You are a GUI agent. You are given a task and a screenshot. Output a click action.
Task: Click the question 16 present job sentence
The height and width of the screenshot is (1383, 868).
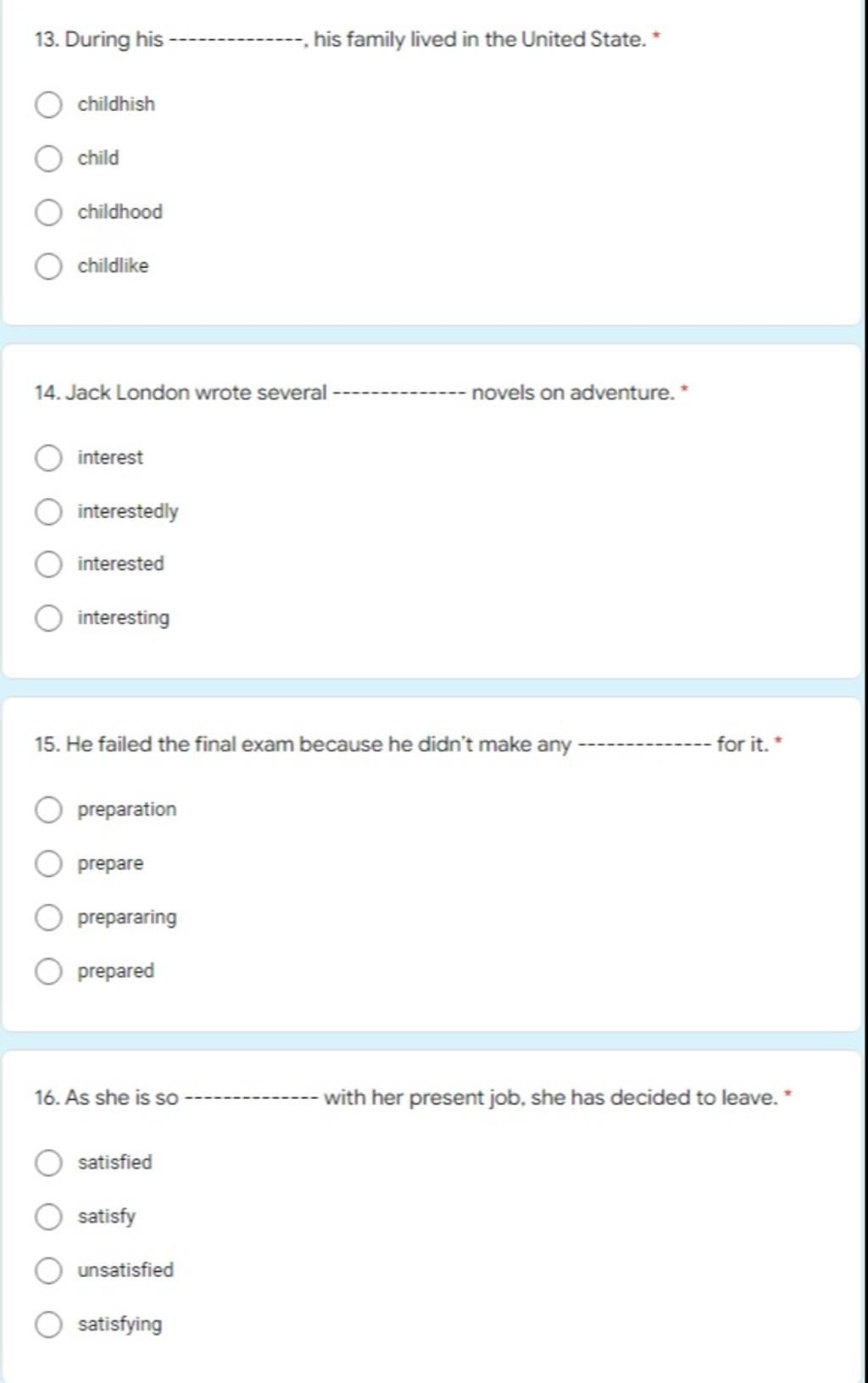[406, 1097]
